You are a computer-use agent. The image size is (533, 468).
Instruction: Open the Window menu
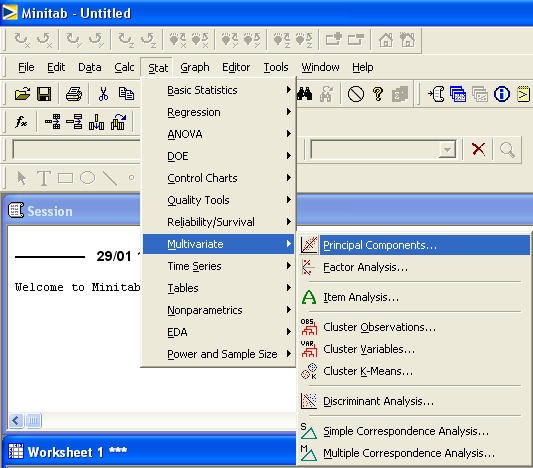(x=320, y=67)
